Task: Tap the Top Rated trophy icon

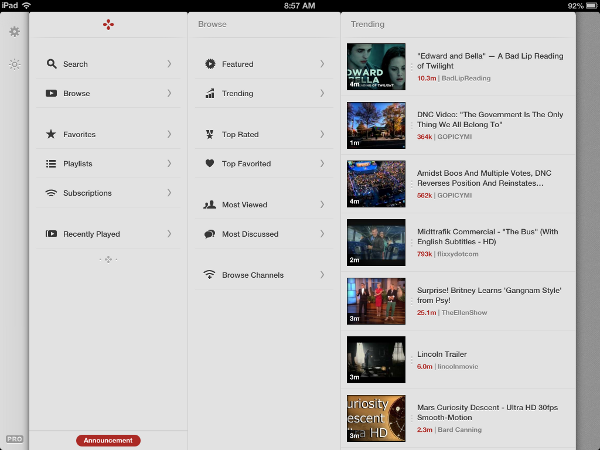Action: [x=210, y=134]
